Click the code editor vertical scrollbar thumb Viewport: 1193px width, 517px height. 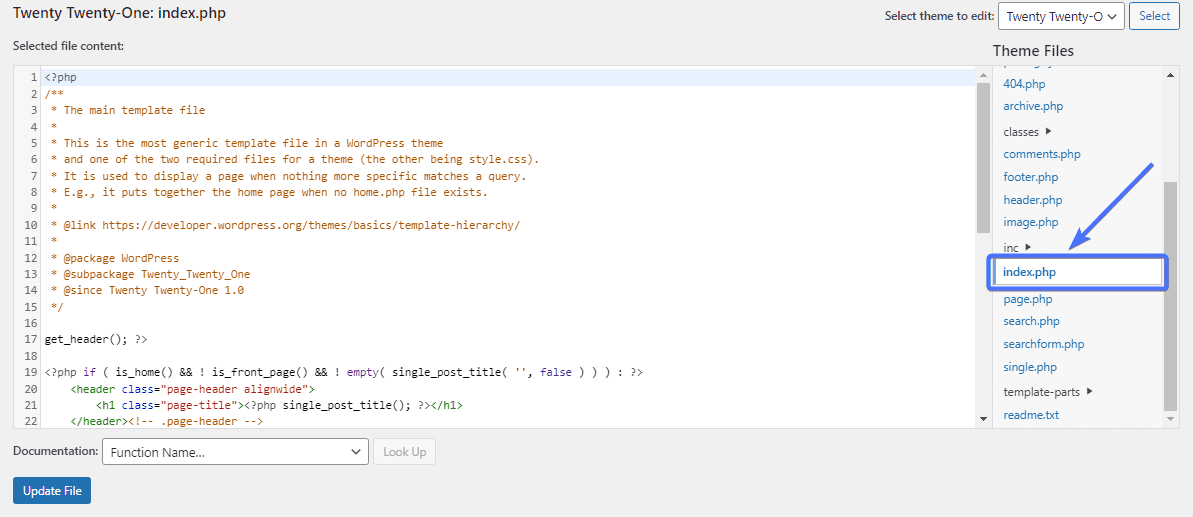point(983,157)
